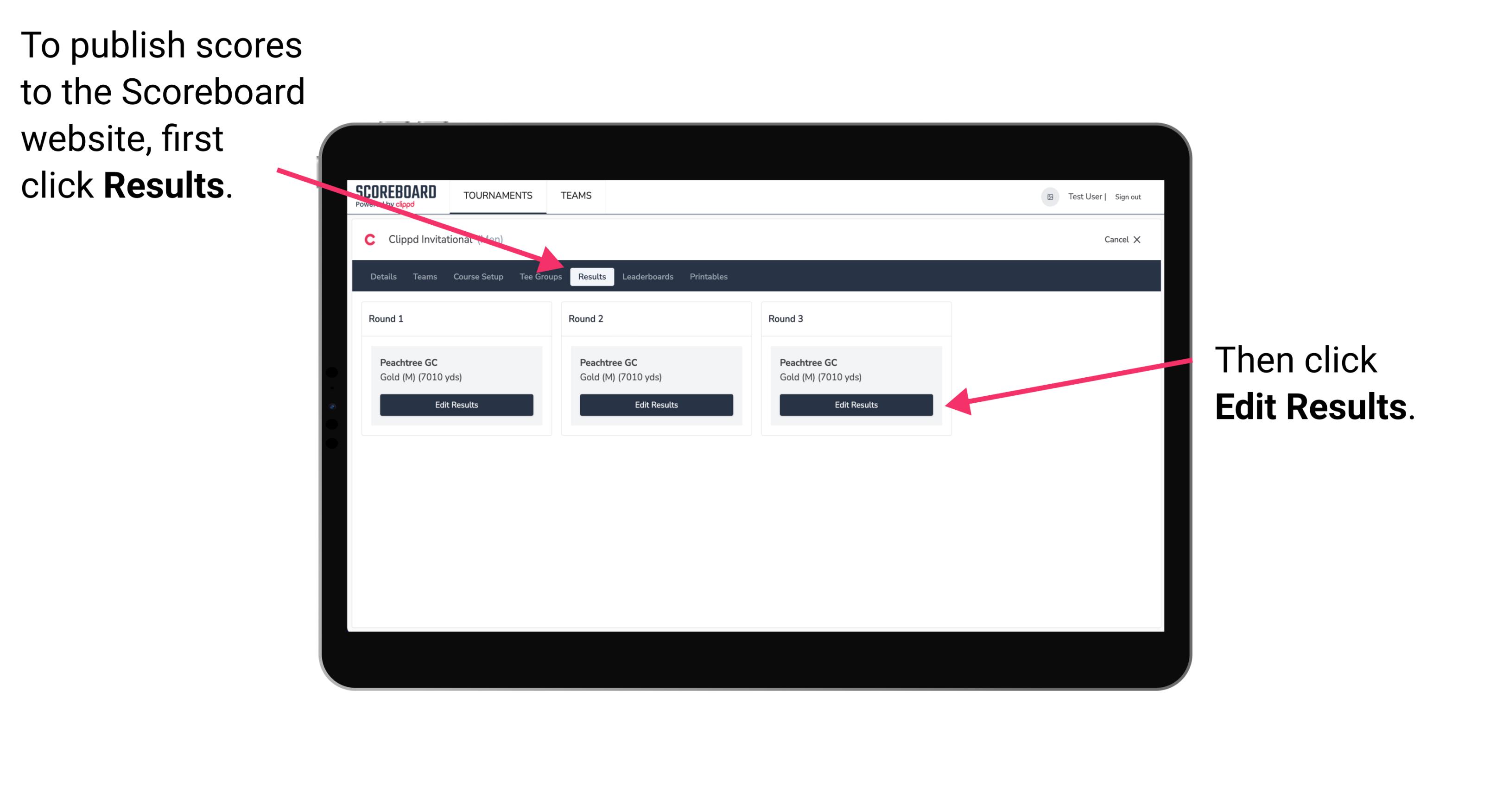Click the TOURNAMENTS navigation item
This screenshot has width=1509, height=812.
click(x=495, y=195)
